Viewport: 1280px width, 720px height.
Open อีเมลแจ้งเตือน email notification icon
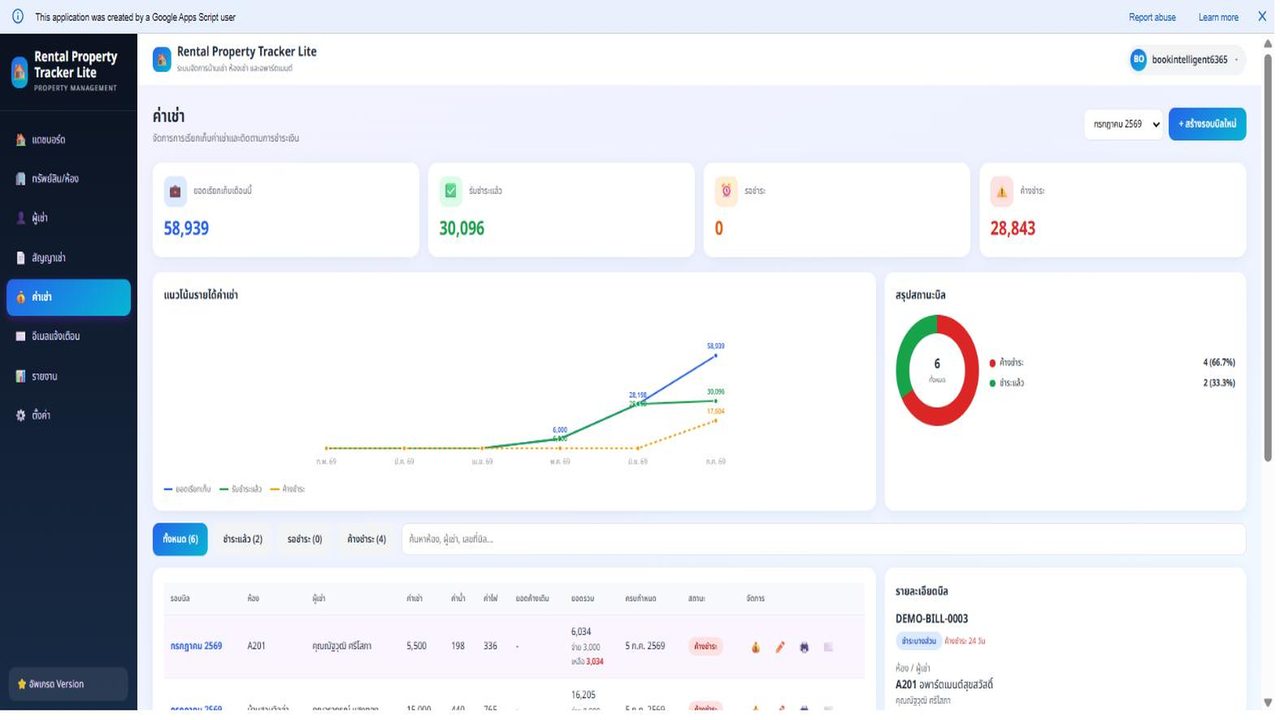21,337
